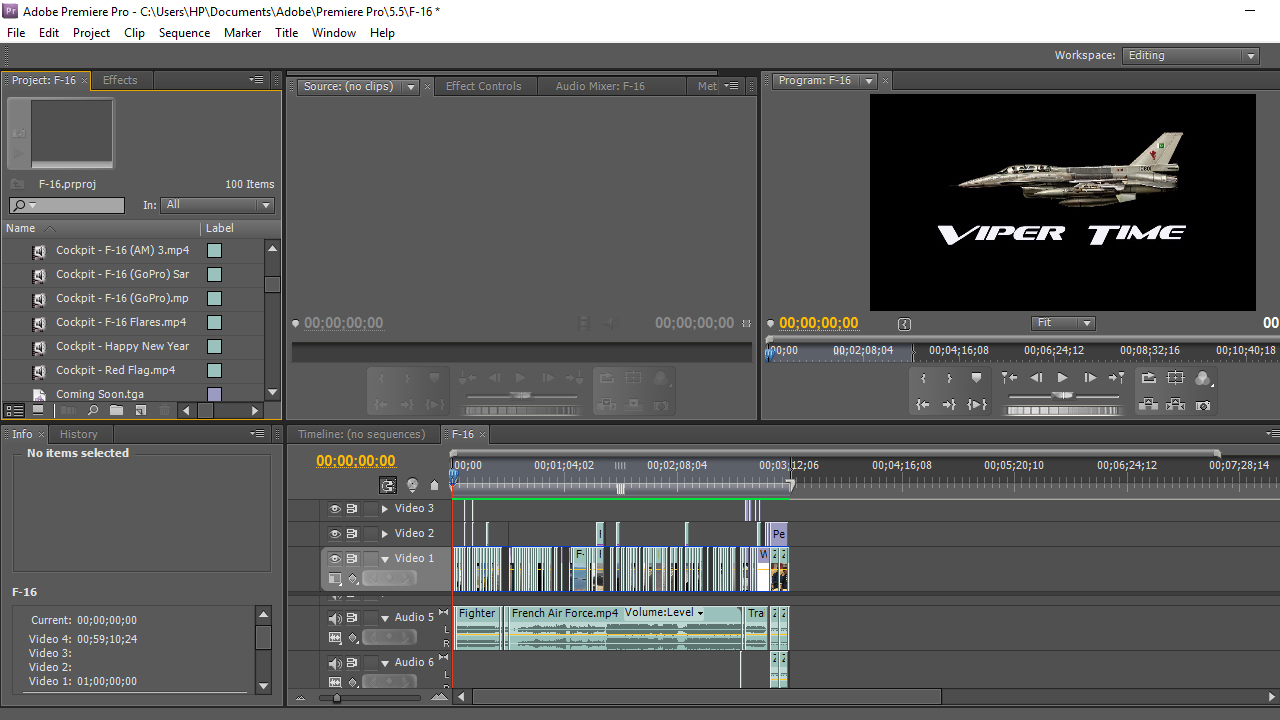Switch to the History tab
1280x720 pixels.
[x=78, y=434]
